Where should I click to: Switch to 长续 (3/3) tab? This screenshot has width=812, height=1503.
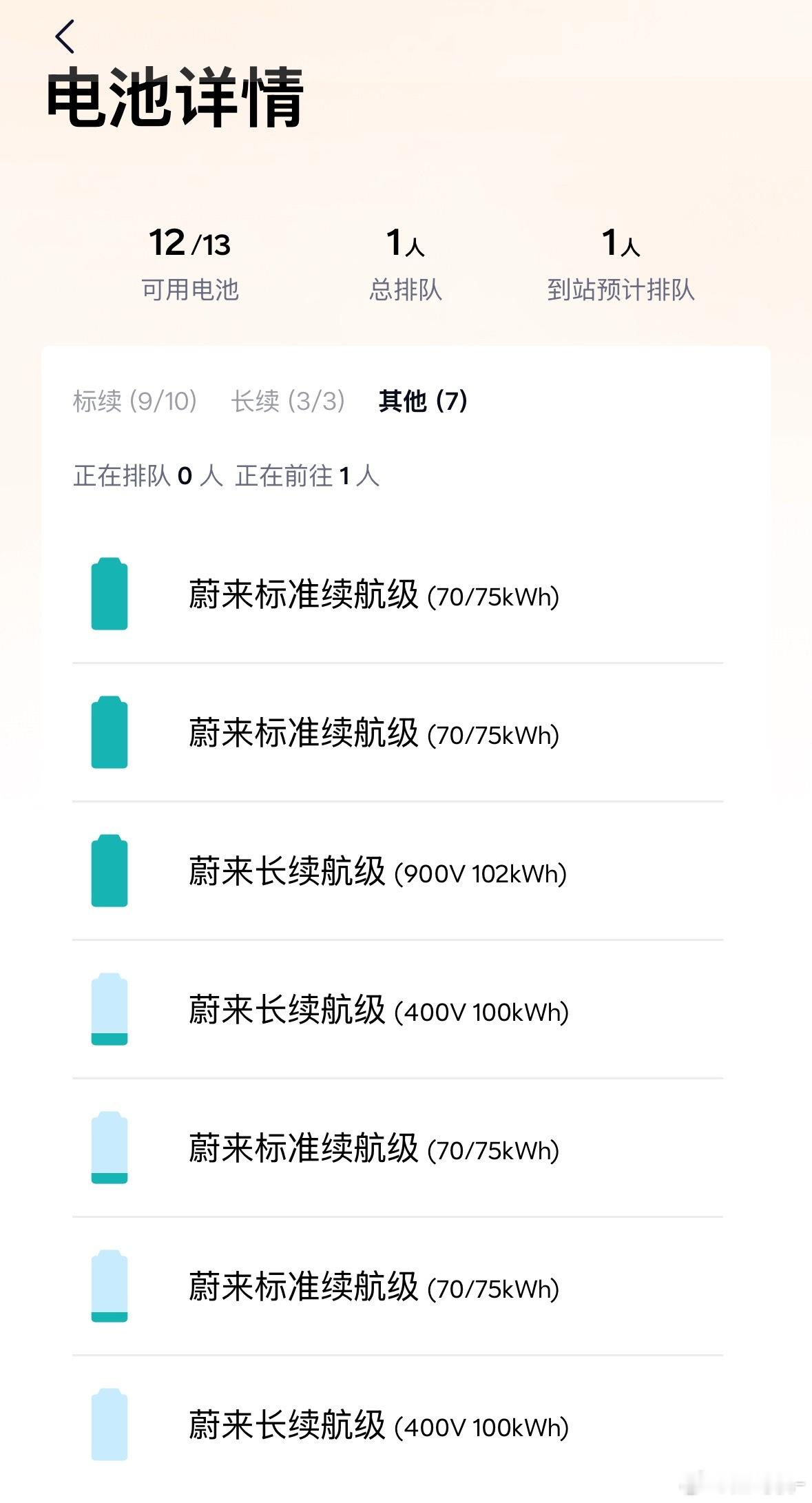pos(288,401)
